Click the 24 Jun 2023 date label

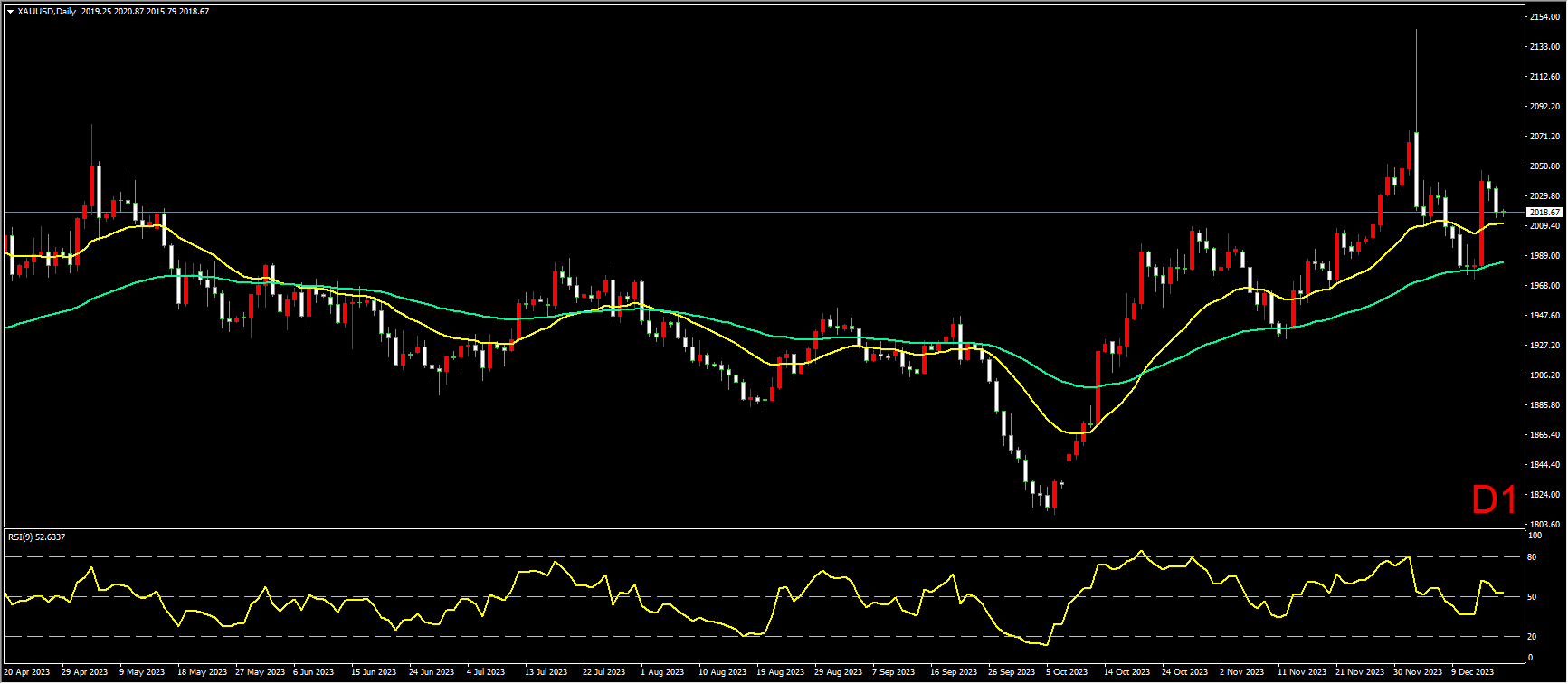432,673
